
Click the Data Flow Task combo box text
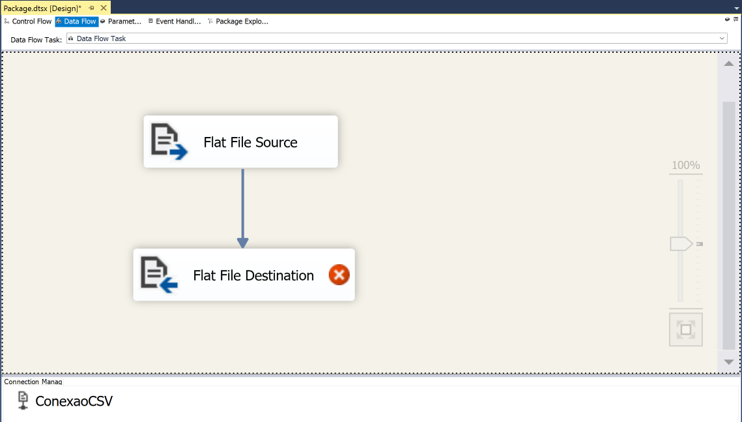(101, 38)
